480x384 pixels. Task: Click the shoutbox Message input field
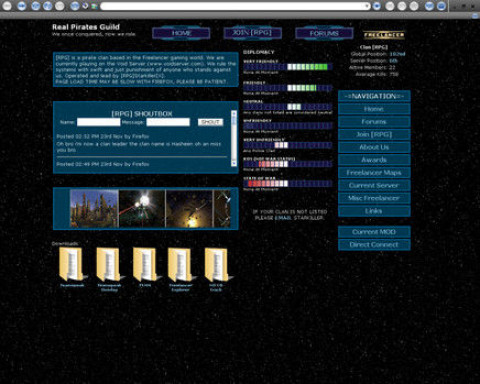click(168, 122)
